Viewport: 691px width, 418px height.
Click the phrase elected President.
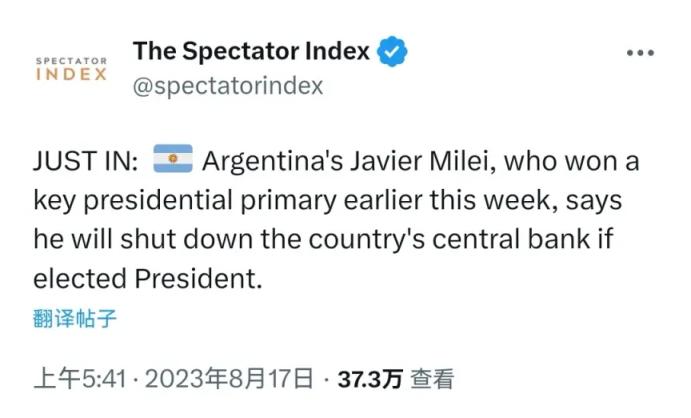[x=147, y=279]
